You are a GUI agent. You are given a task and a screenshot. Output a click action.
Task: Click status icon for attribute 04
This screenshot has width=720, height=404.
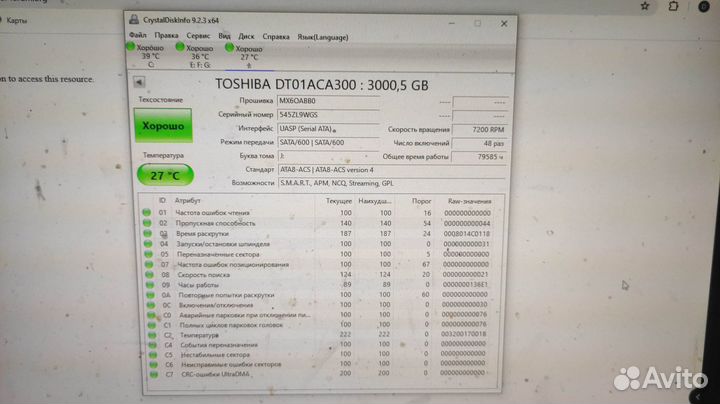pyautogui.click(x=148, y=244)
